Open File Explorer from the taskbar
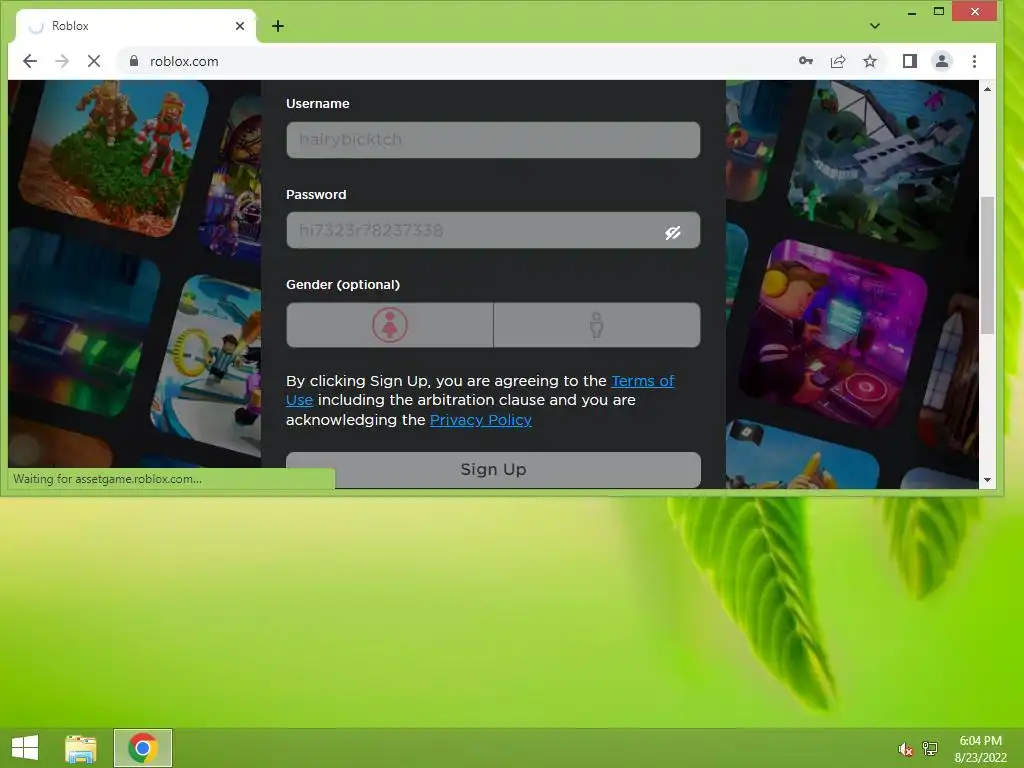Screen dimensions: 1024x768 click(81, 748)
